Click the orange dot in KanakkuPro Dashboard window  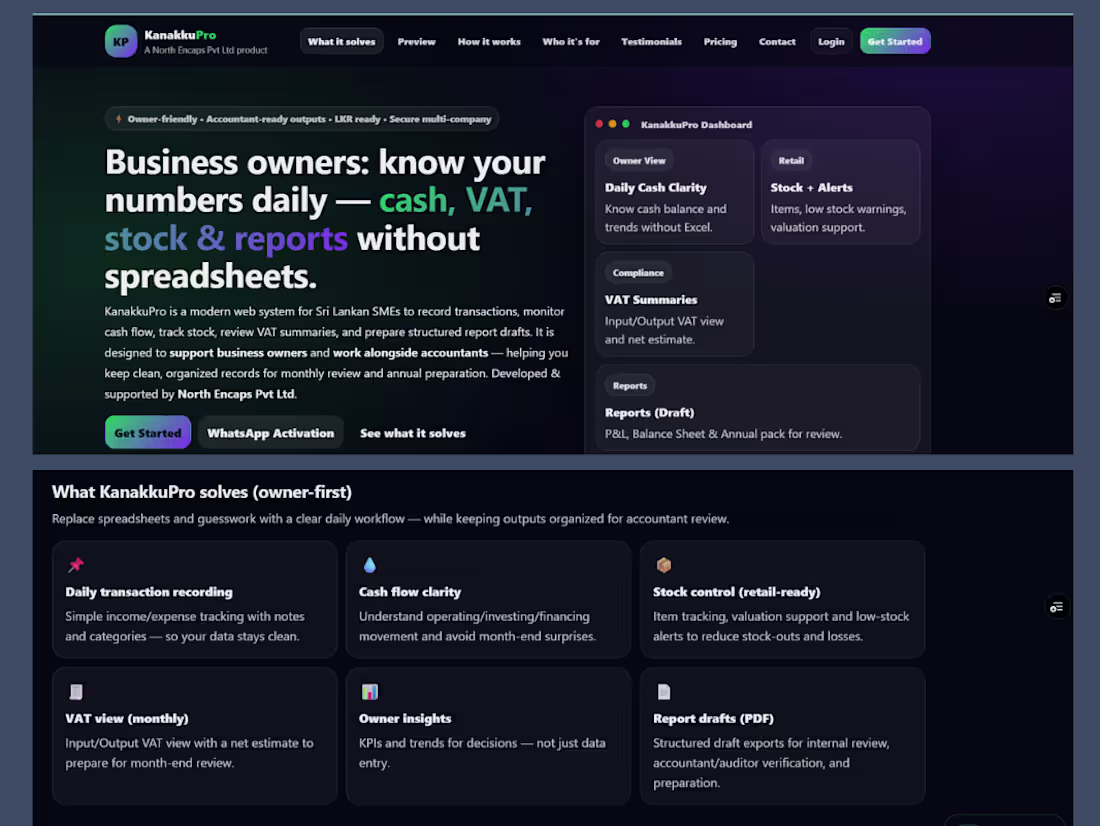612,124
